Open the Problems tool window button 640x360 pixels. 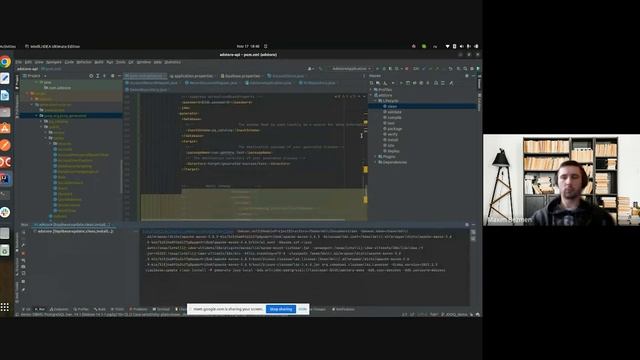[x=138, y=309]
